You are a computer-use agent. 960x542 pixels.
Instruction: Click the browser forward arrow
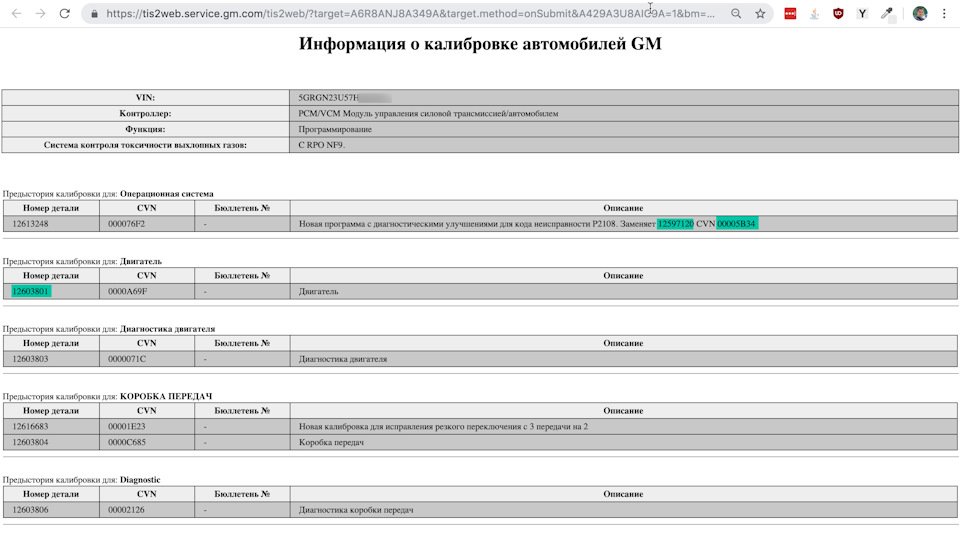coord(40,13)
